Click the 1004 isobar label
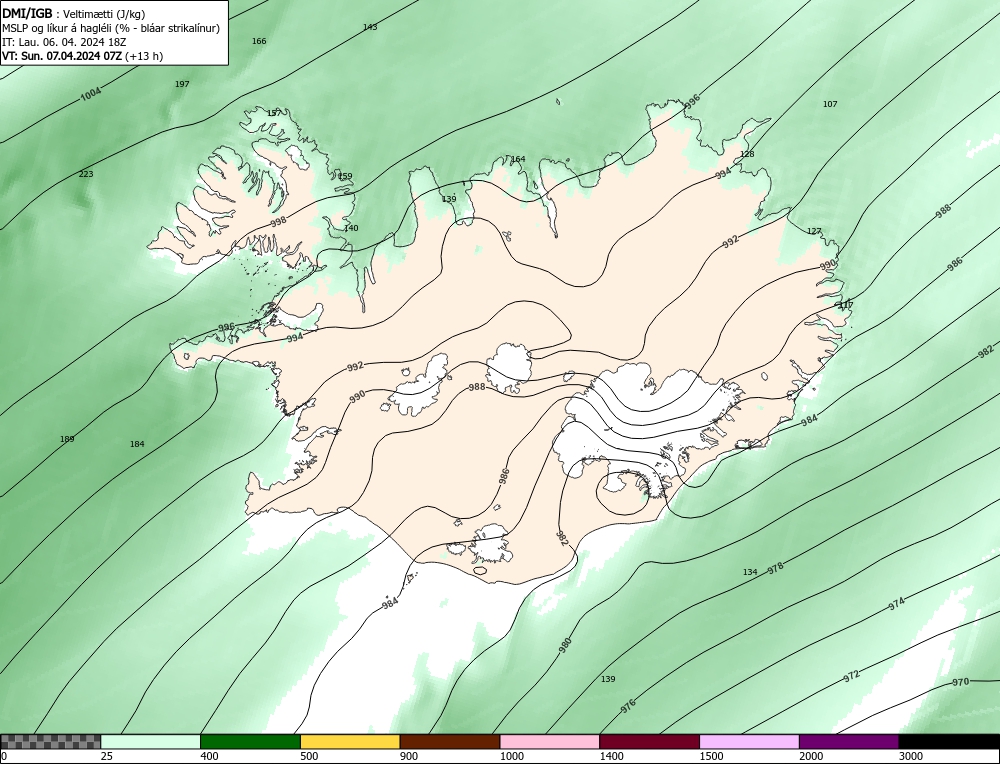 tap(91, 95)
